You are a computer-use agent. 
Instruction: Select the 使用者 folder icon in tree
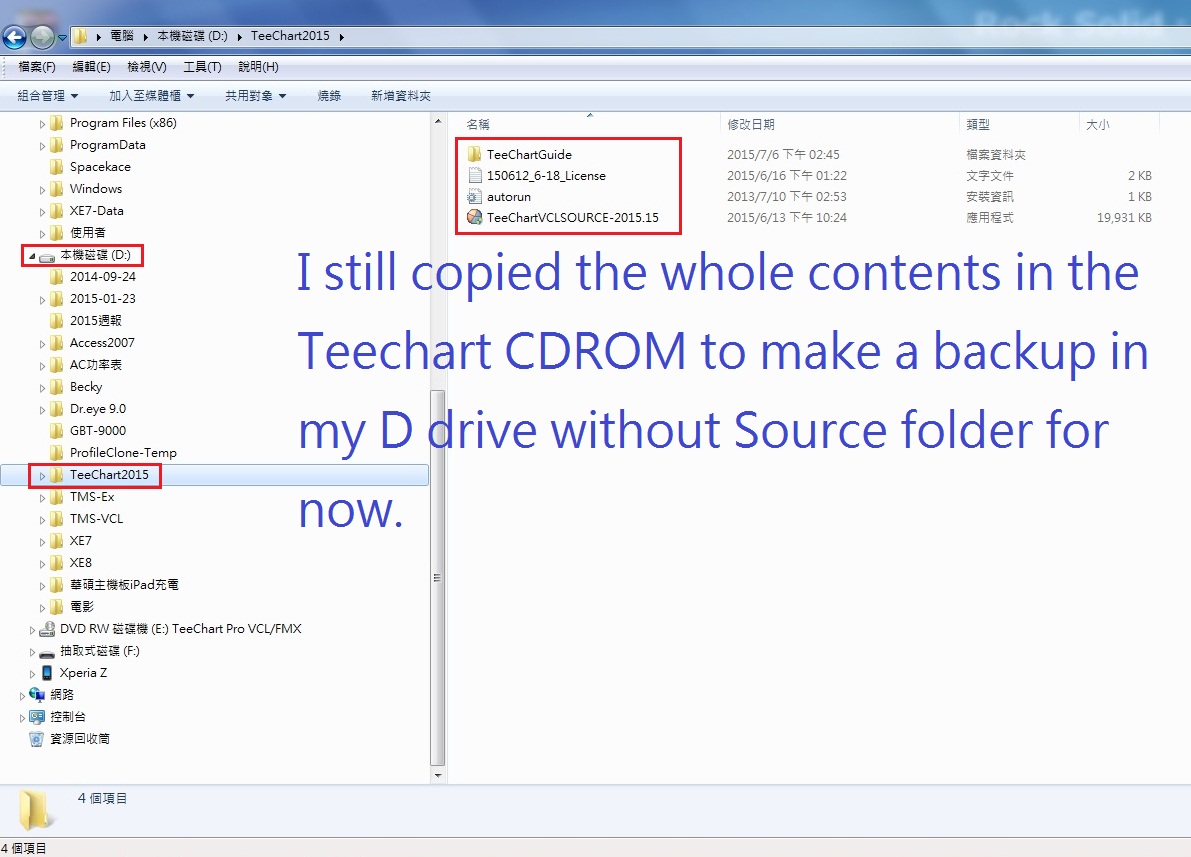tap(56, 233)
